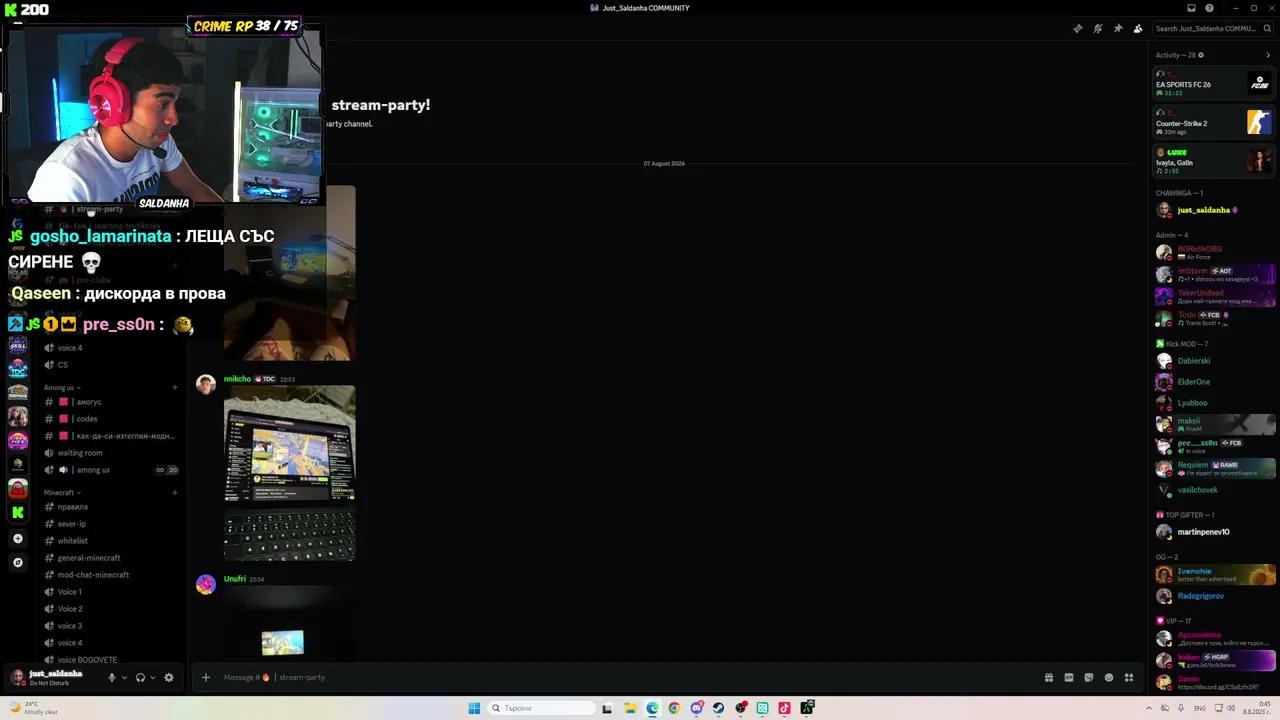Open the TDC server icon
Viewport: 1280px width, 720px height.
17,369
